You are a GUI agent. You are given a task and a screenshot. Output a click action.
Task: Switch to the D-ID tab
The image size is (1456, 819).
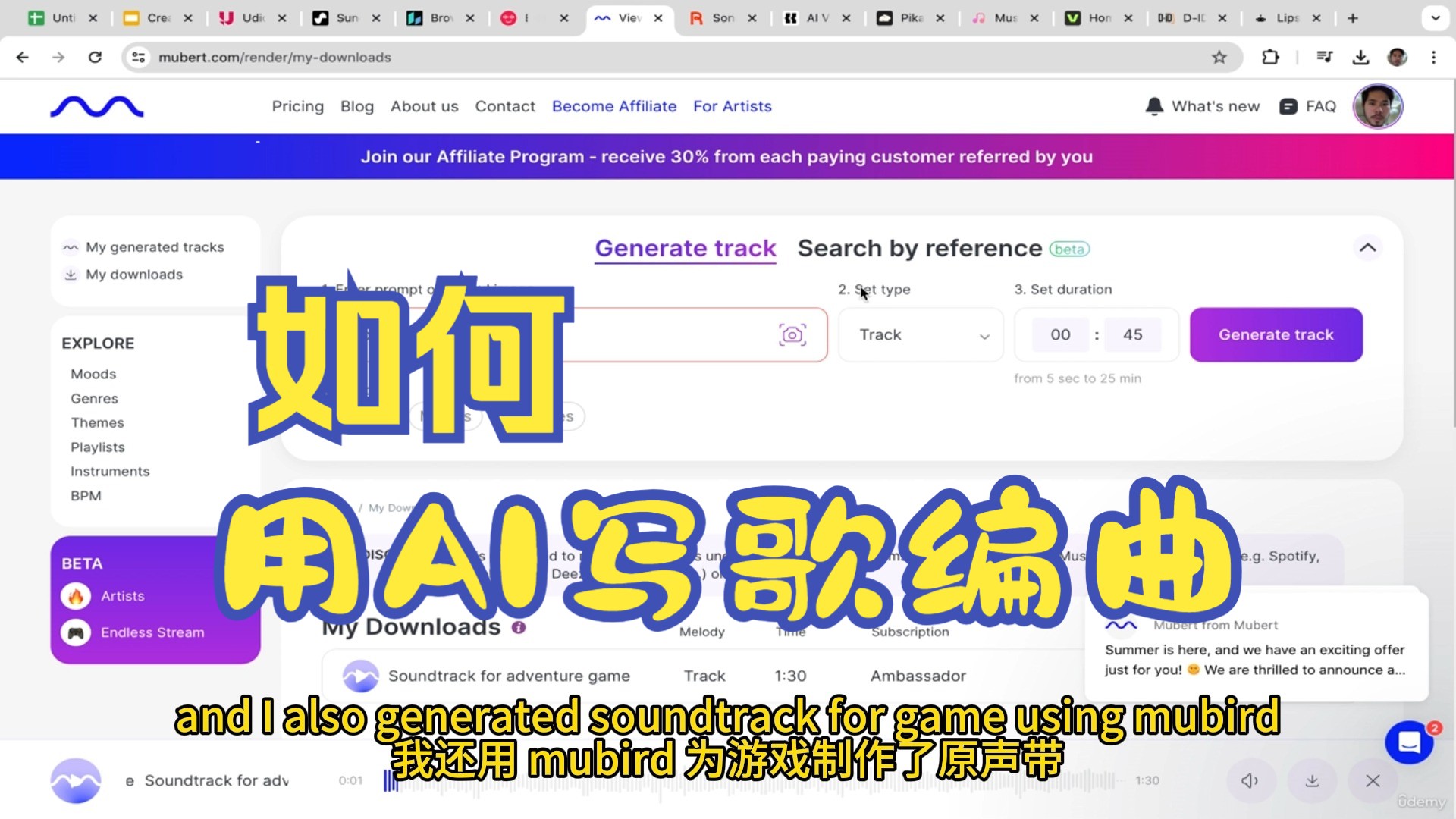point(1192,18)
